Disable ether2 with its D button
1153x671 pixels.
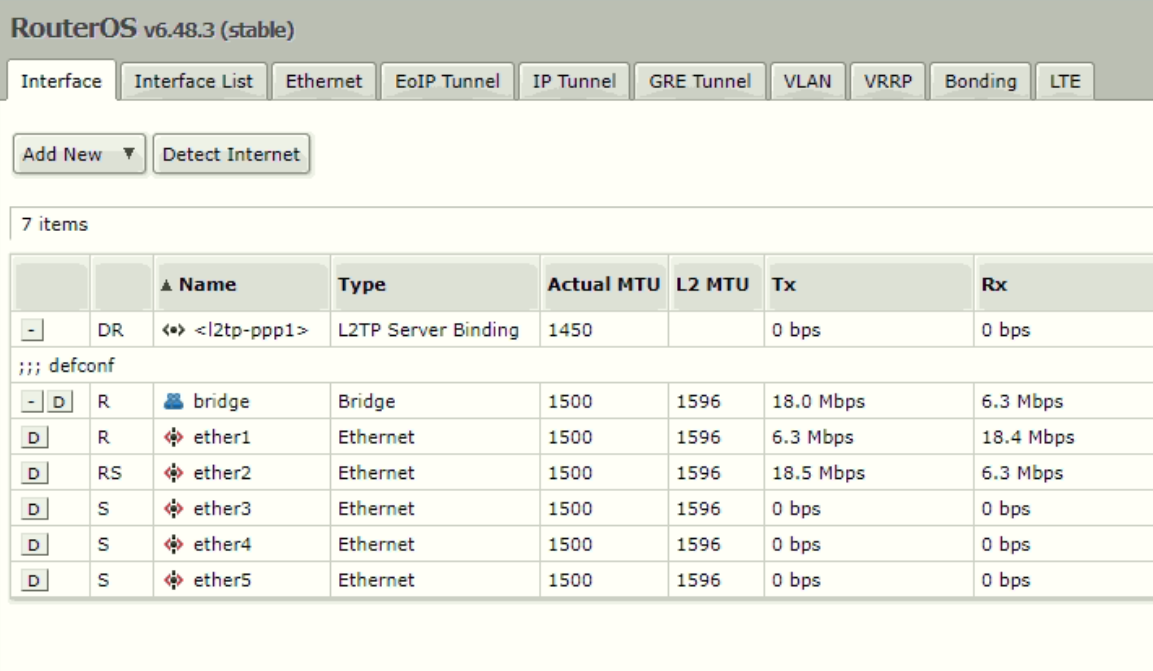(34, 473)
